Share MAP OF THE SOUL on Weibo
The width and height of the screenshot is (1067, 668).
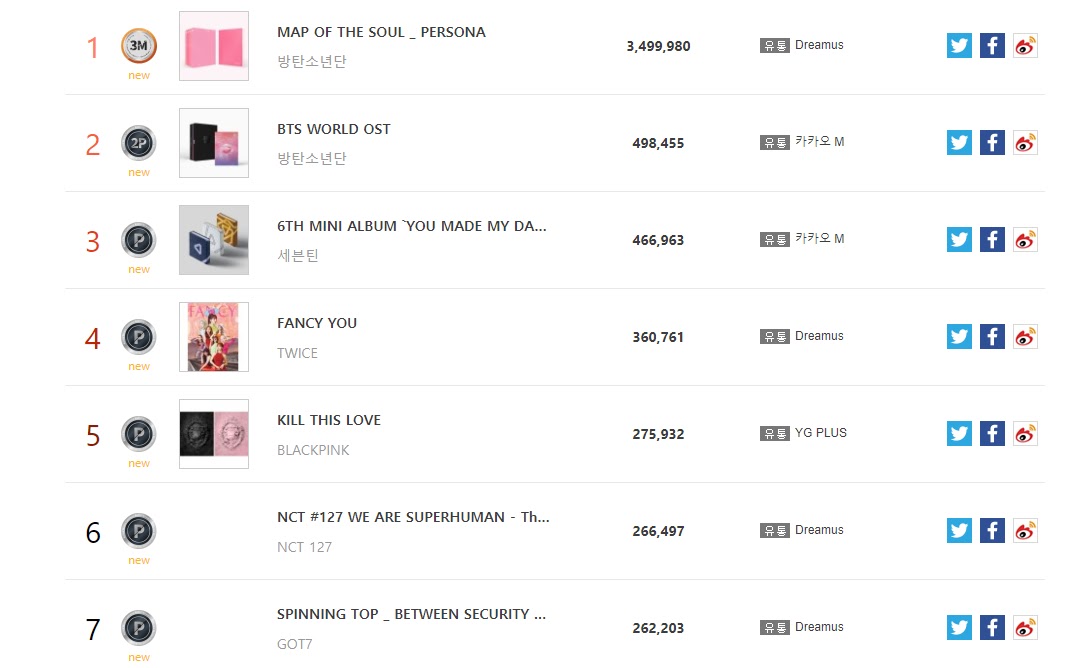tap(1025, 46)
